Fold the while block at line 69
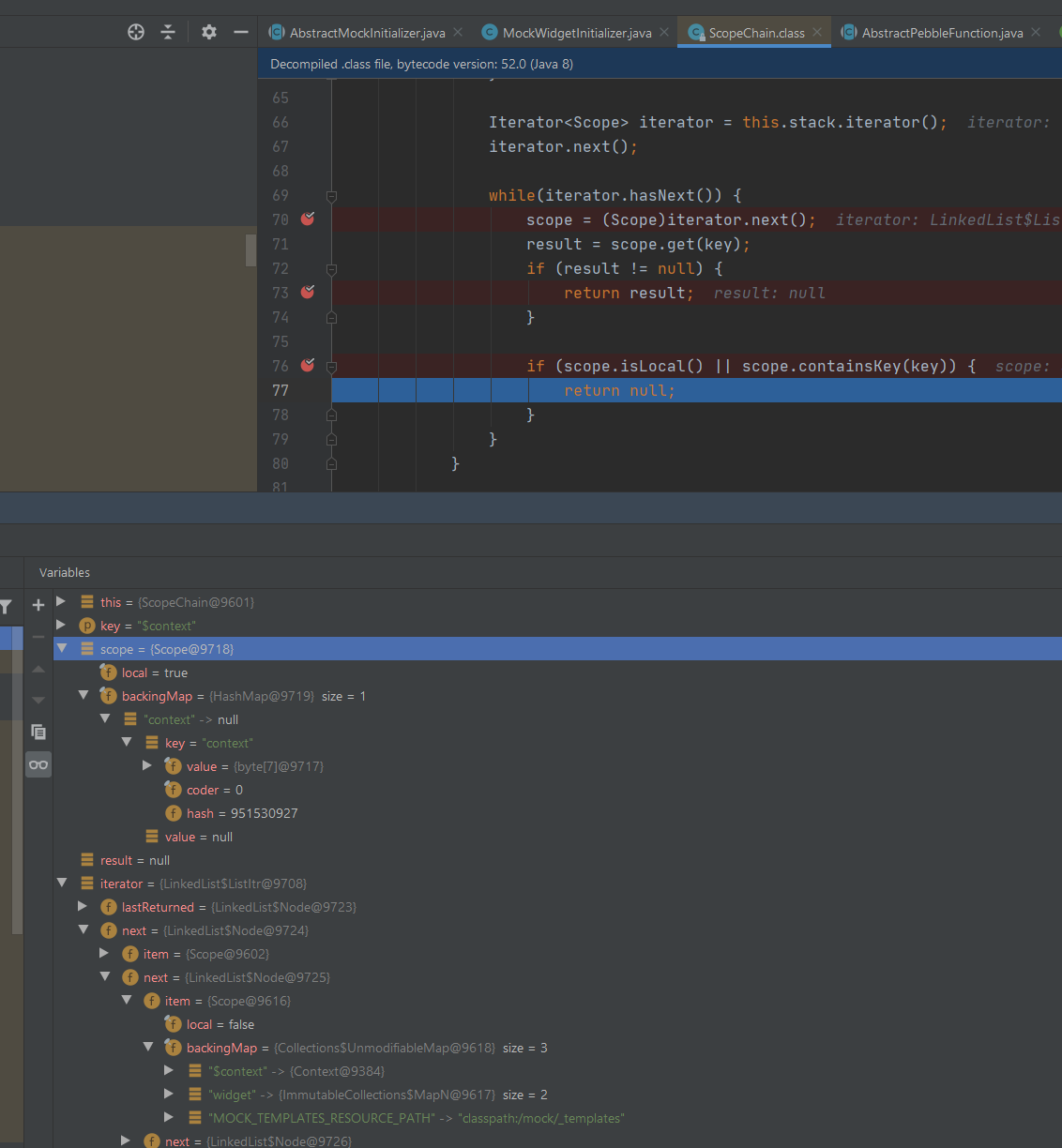The width and height of the screenshot is (1062, 1148). point(331,196)
